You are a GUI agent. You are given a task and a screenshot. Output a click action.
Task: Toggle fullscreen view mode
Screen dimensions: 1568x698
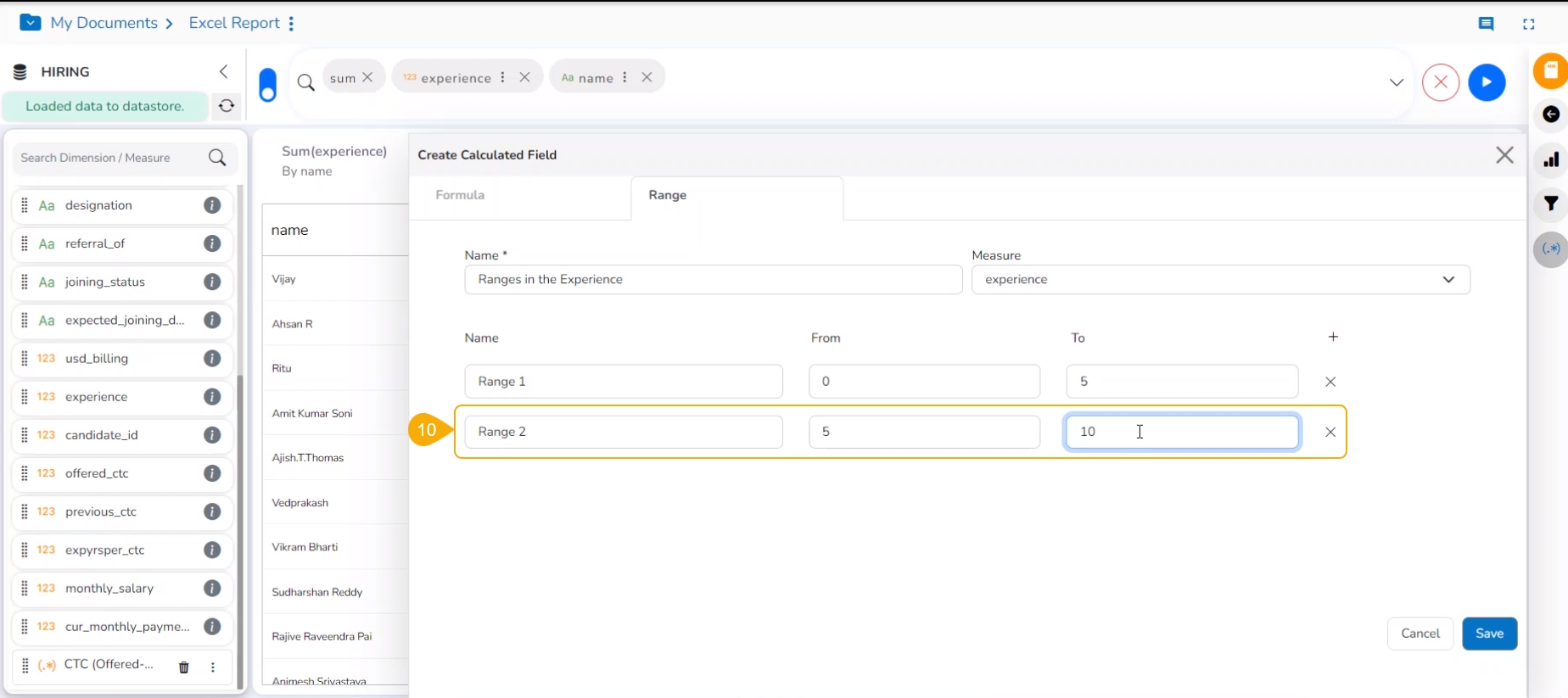click(x=1528, y=24)
